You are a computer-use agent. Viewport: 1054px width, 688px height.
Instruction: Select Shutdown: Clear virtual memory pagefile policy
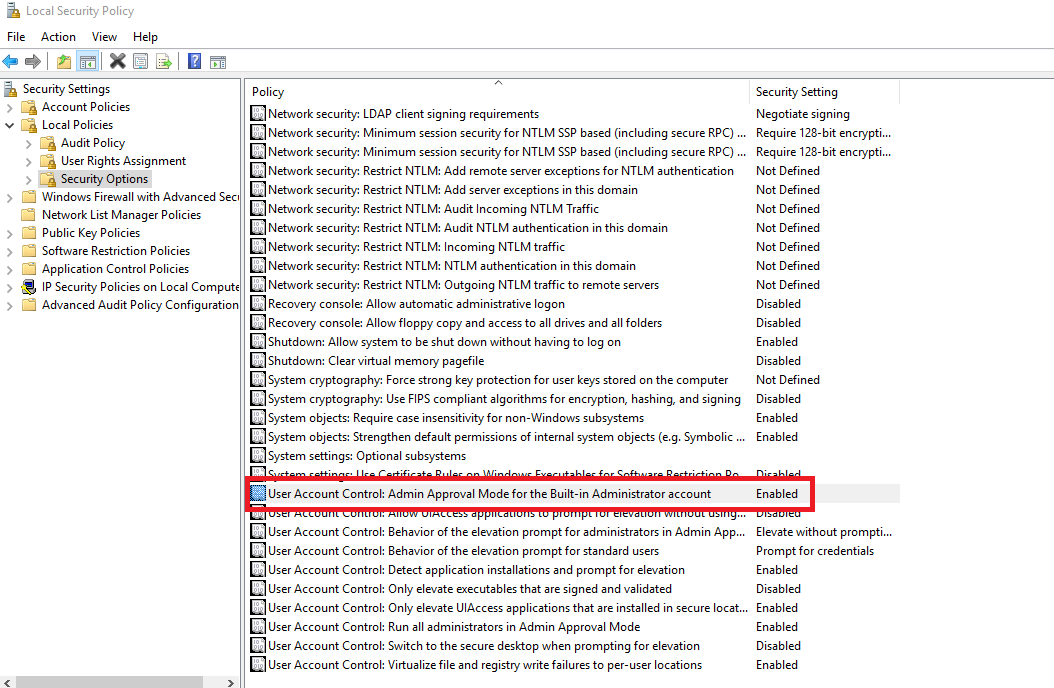coord(375,361)
